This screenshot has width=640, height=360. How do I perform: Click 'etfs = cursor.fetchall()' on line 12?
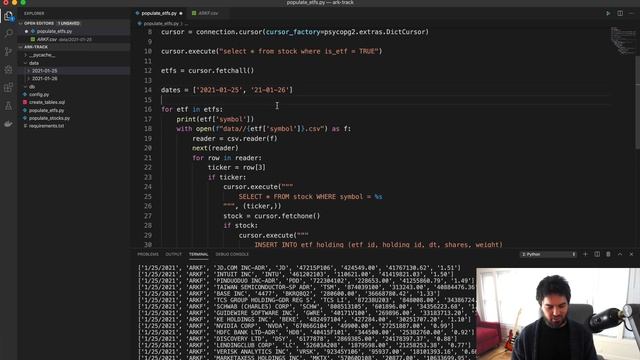pyautogui.click(x=207, y=71)
